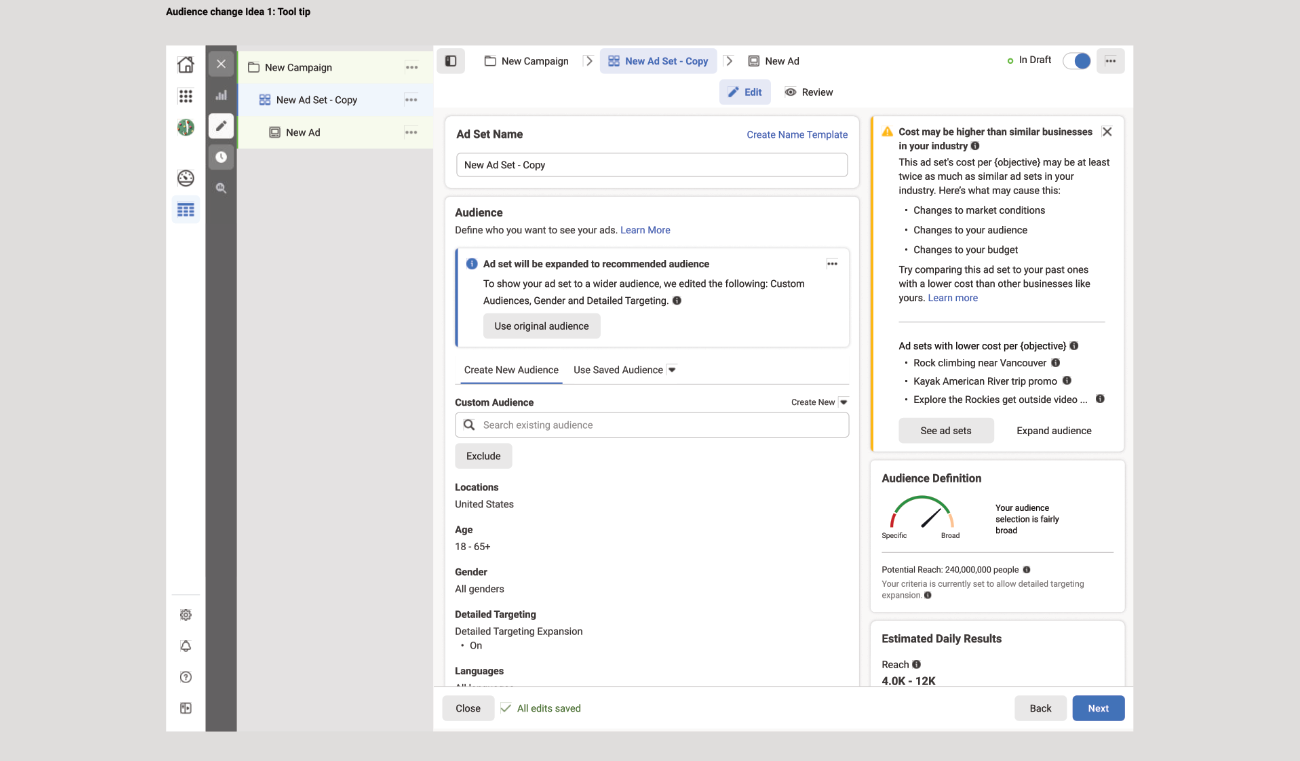Toggle the sidebar panel collapse icon
This screenshot has height=761, width=1300.
[x=450, y=61]
